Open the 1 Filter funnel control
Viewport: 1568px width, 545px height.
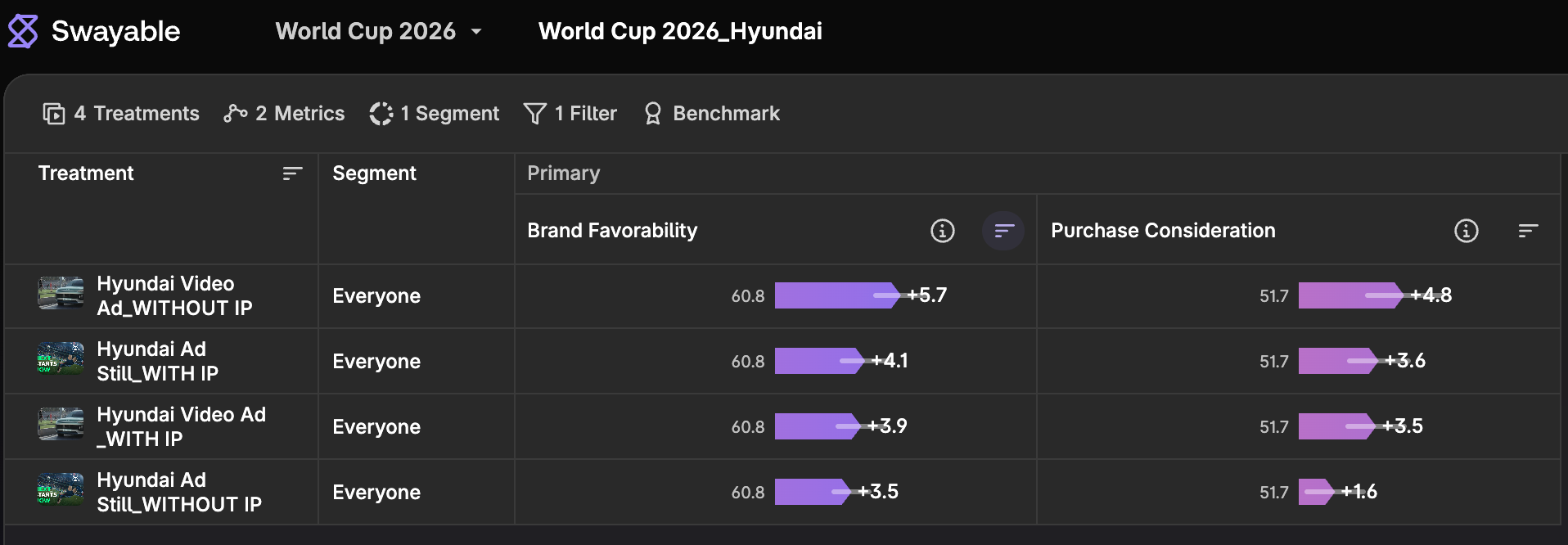click(x=570, y=113)
